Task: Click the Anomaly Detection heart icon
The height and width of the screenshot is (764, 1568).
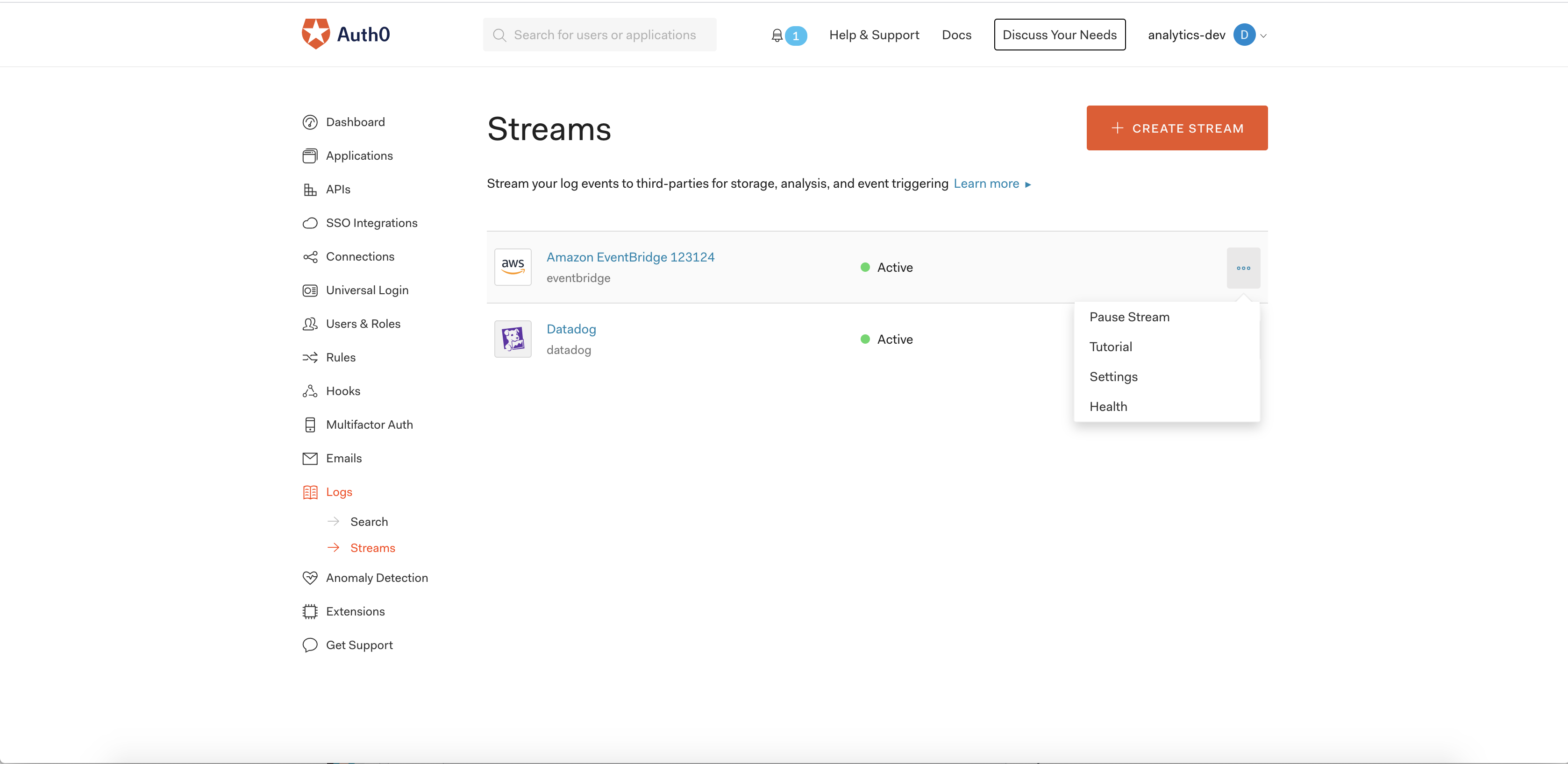Action: (310, 578)
